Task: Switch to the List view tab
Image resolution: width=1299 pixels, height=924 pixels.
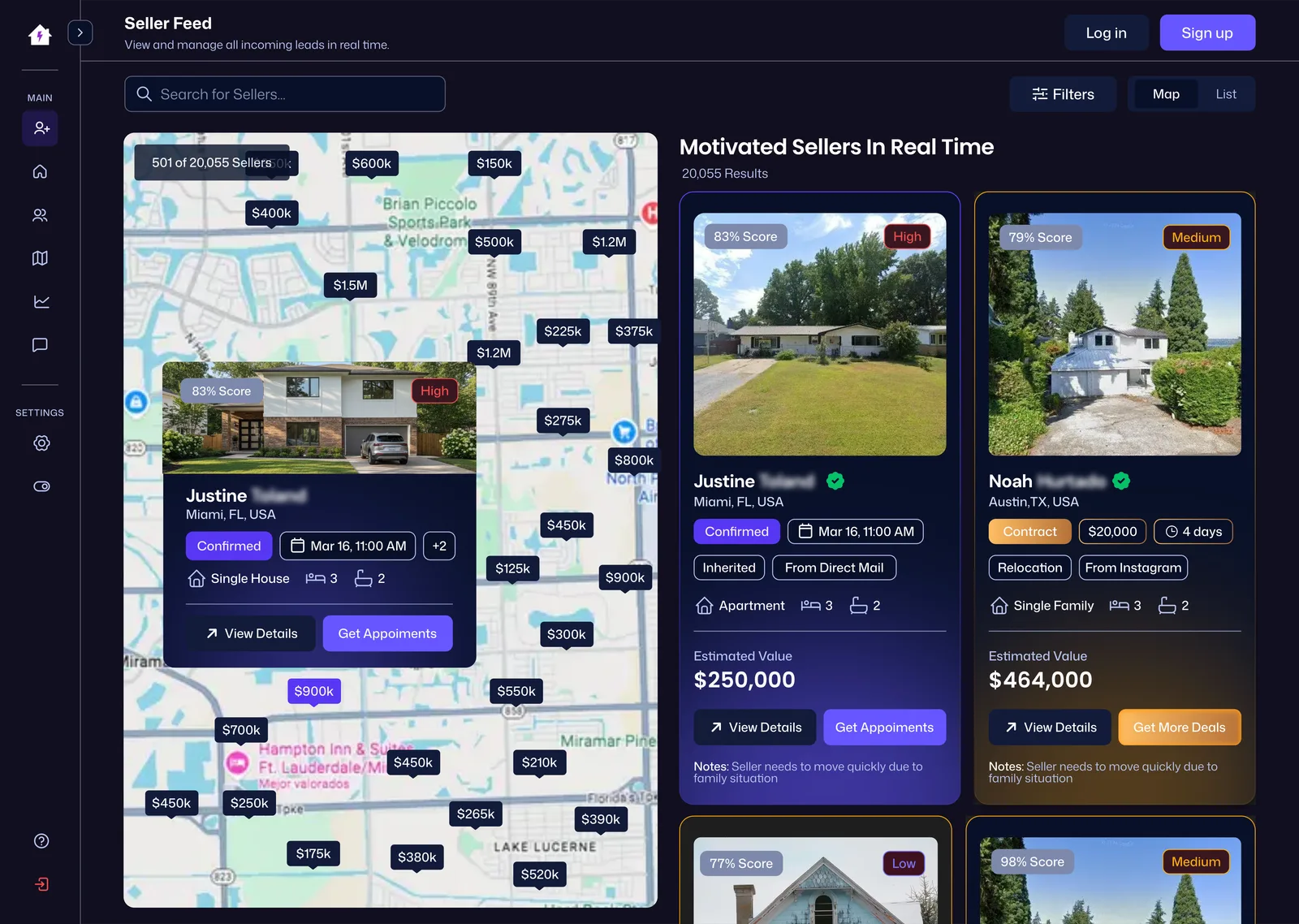Action: pos(1226,94)
